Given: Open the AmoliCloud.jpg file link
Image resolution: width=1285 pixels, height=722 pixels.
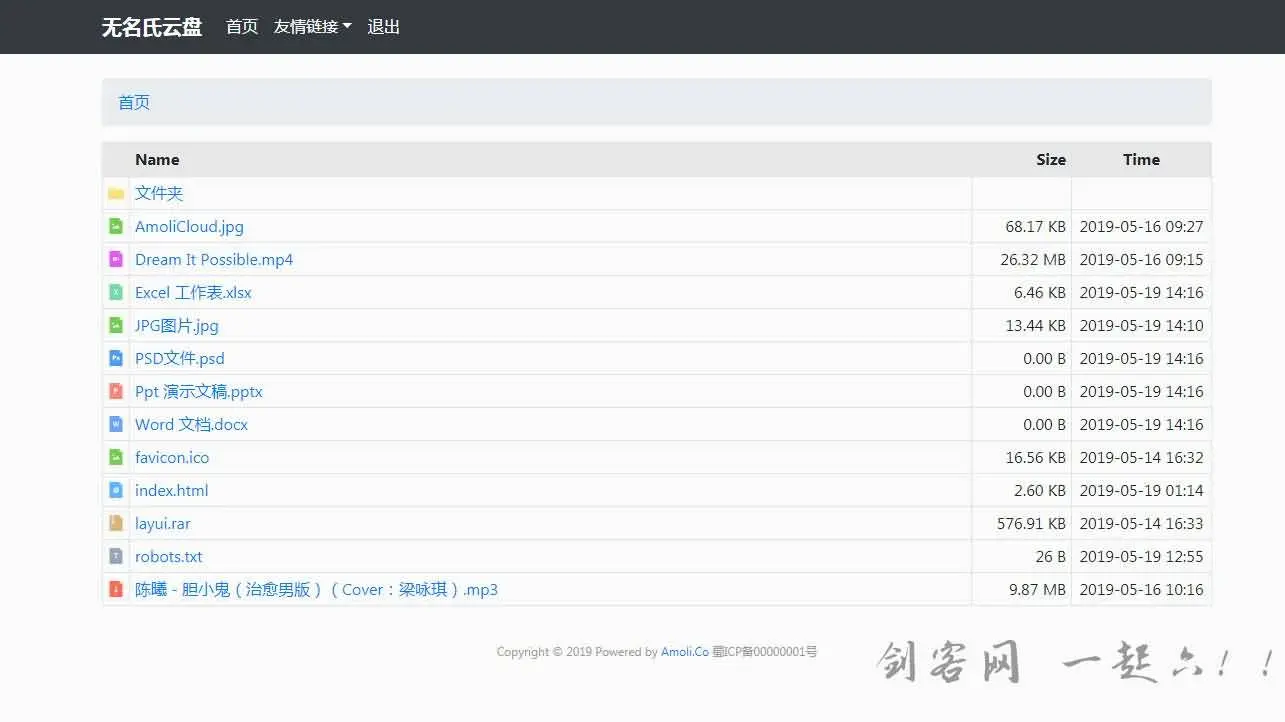Looking at the screenshot, I should tap(189, 226).
